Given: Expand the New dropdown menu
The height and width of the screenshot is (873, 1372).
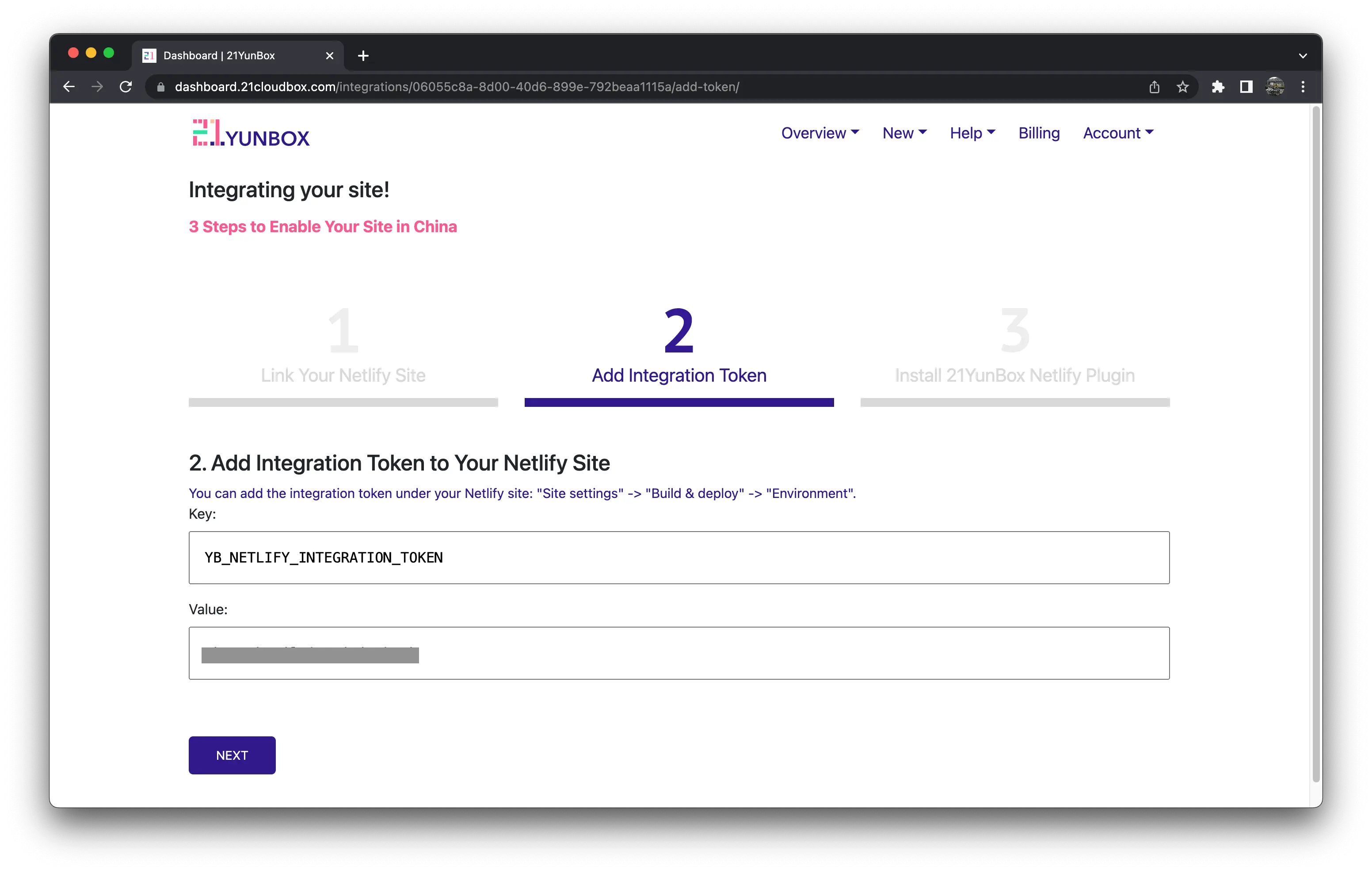Looking at the screenshot, I should click(x=903, y=133).
